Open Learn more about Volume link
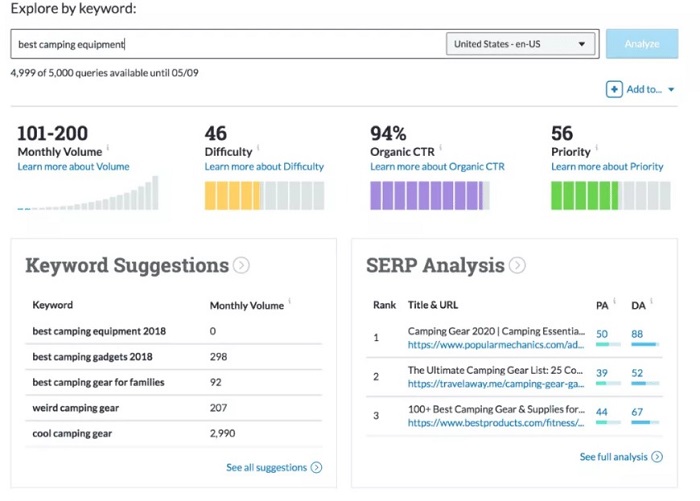 73,167
